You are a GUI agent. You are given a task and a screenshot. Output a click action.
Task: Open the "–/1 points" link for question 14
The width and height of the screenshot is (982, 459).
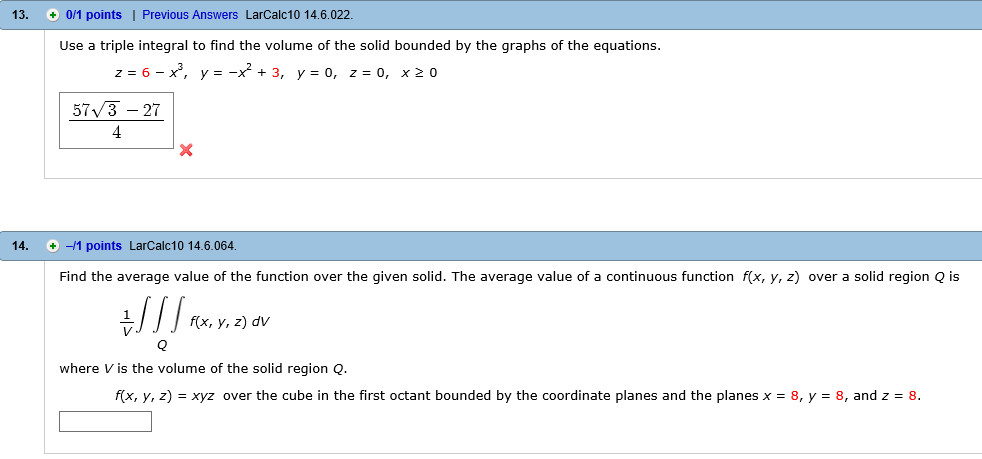click(93, 246)
